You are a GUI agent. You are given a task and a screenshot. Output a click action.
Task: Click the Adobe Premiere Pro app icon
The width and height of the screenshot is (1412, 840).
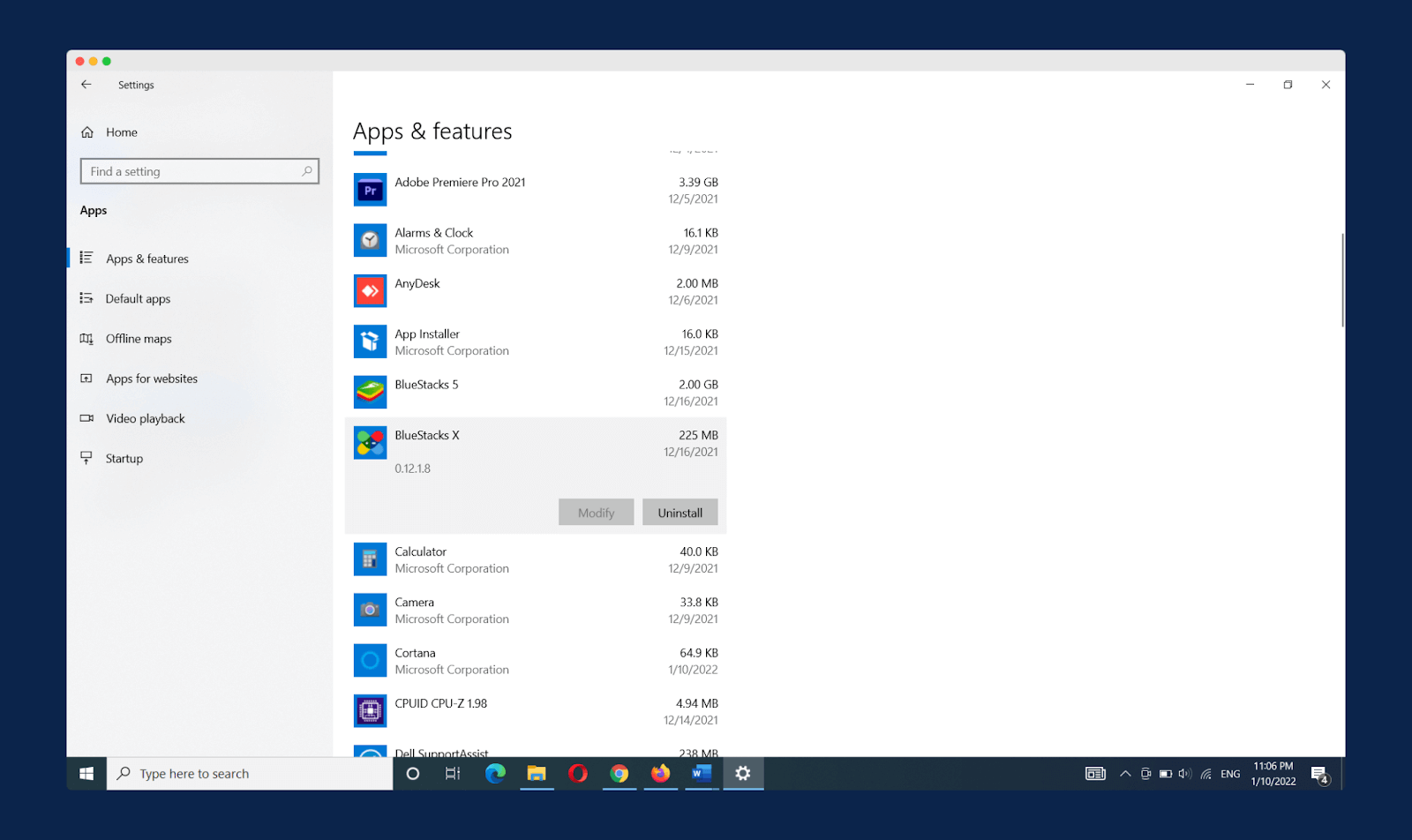[x=370, y=191]
